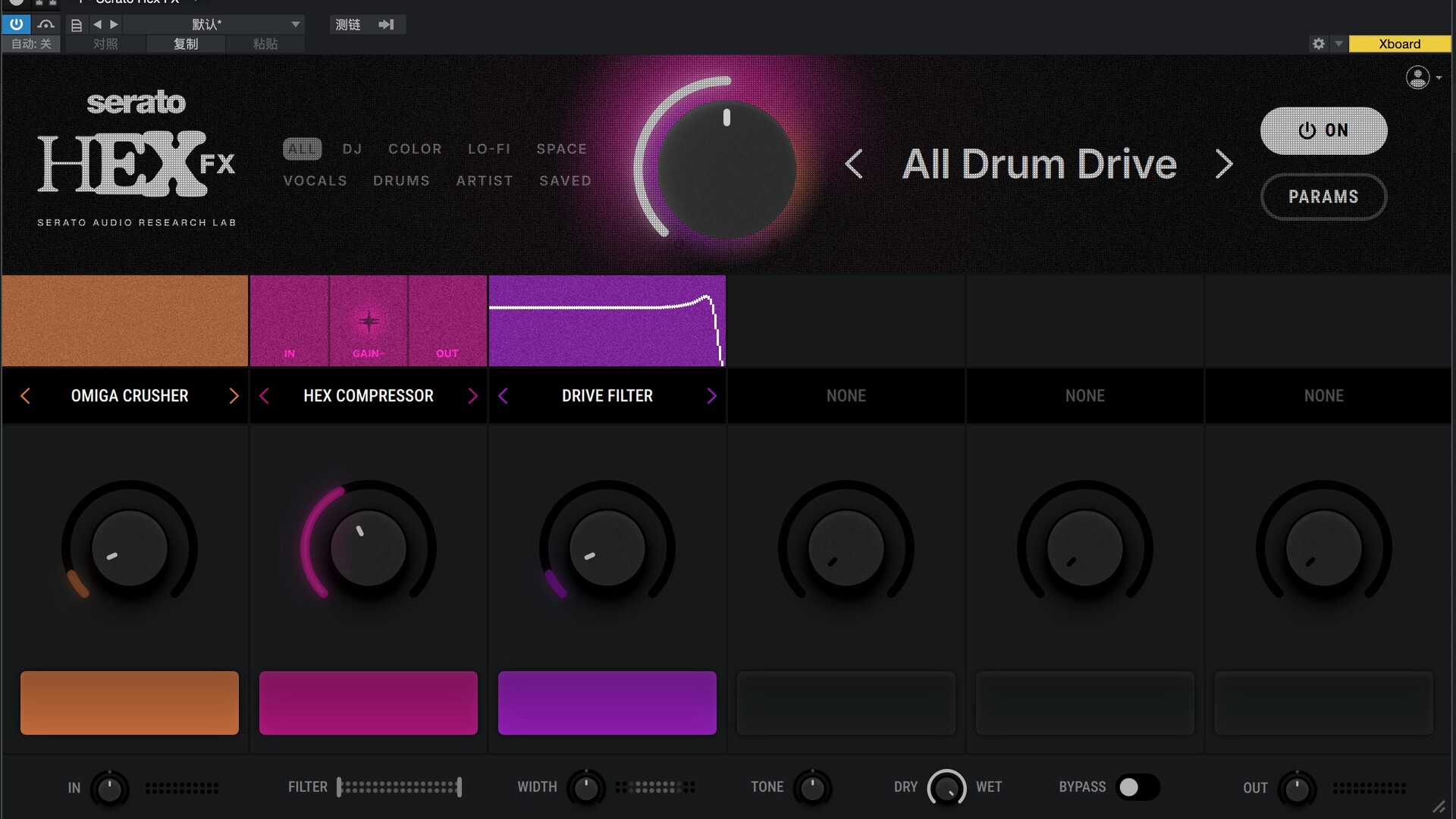Click the 复制 copy button
The image size is (1456, 819).
(186, 44)
